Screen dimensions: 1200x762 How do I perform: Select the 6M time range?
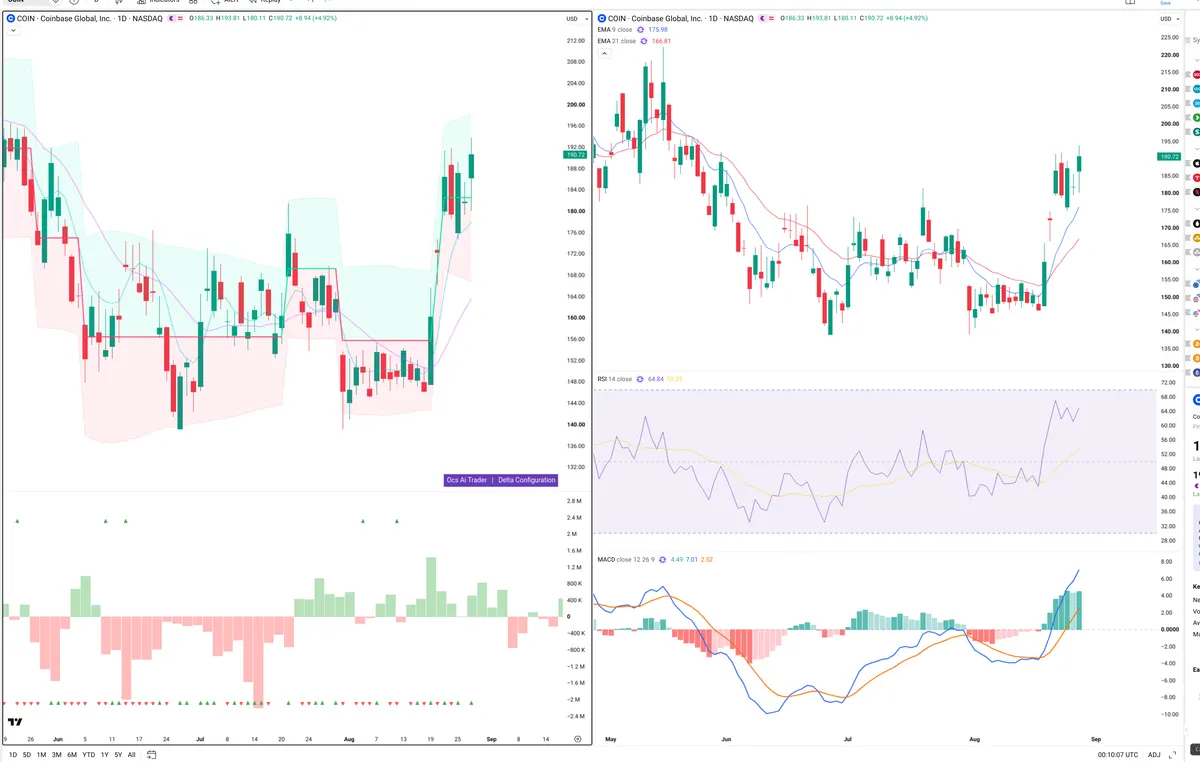72,754
